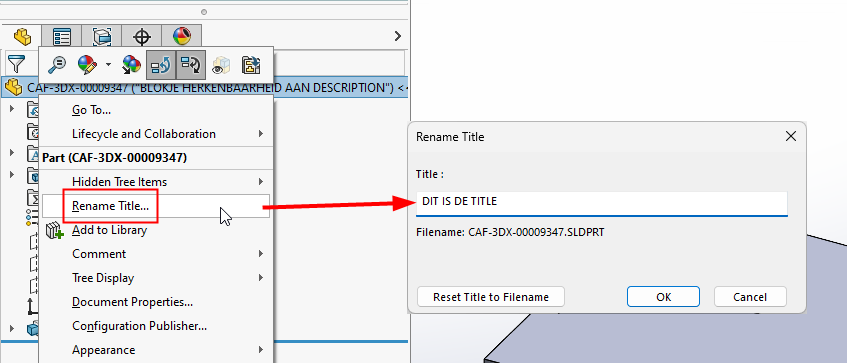Open Lifecycle and Collaboration submenu
The height and width of the screenshot is (363, 847).
pos(156,133)
